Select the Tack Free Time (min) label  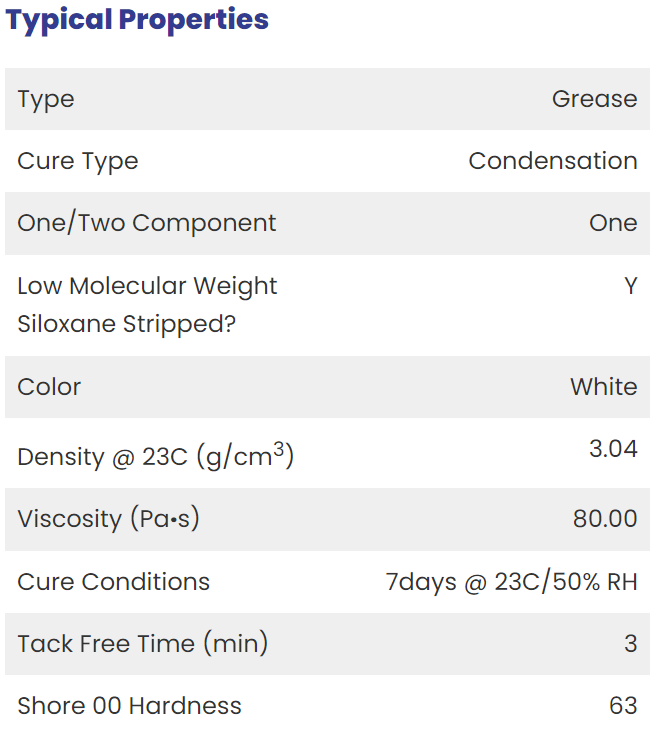click(143, 644)
